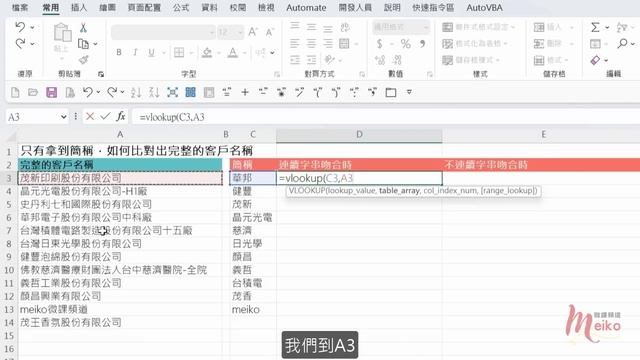640x360 pixels.
Task: Switch to the 資料 ribbon tab
Action: 209,7
